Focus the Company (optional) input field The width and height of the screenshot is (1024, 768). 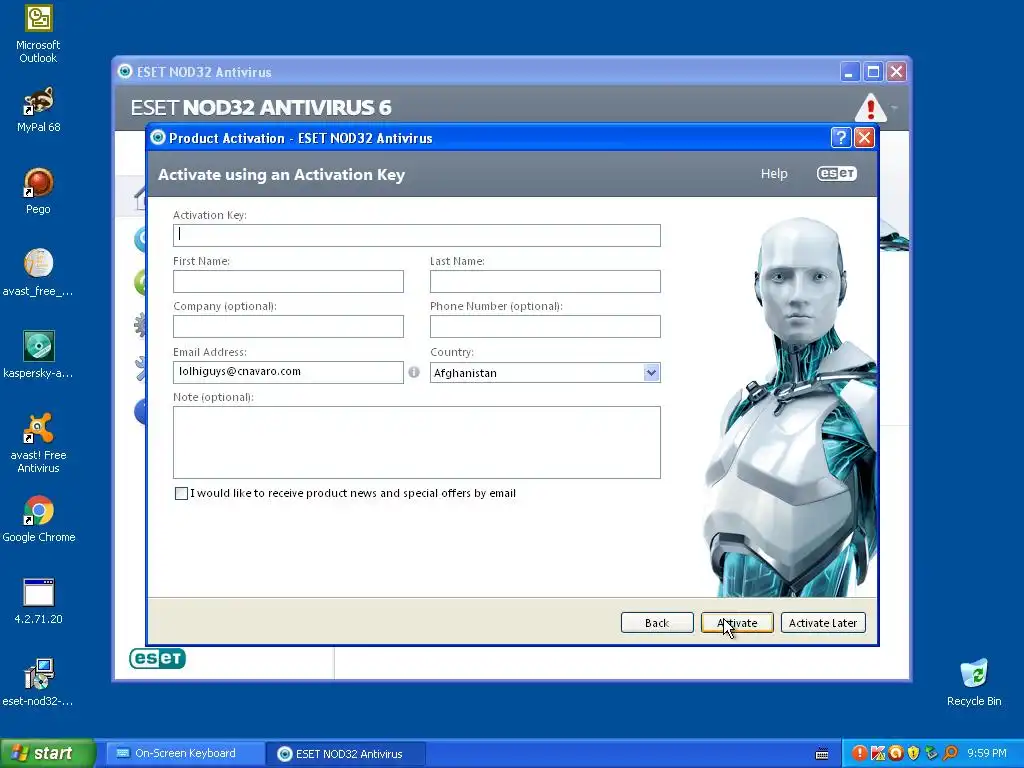tap(288, 327)
